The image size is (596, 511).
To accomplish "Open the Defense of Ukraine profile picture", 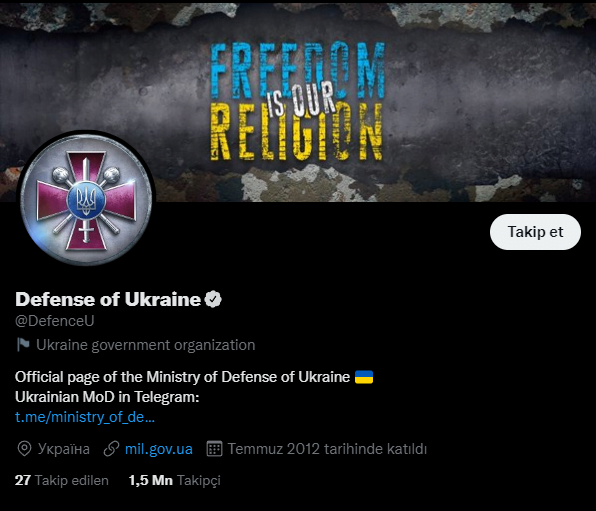I will point(86,198).
